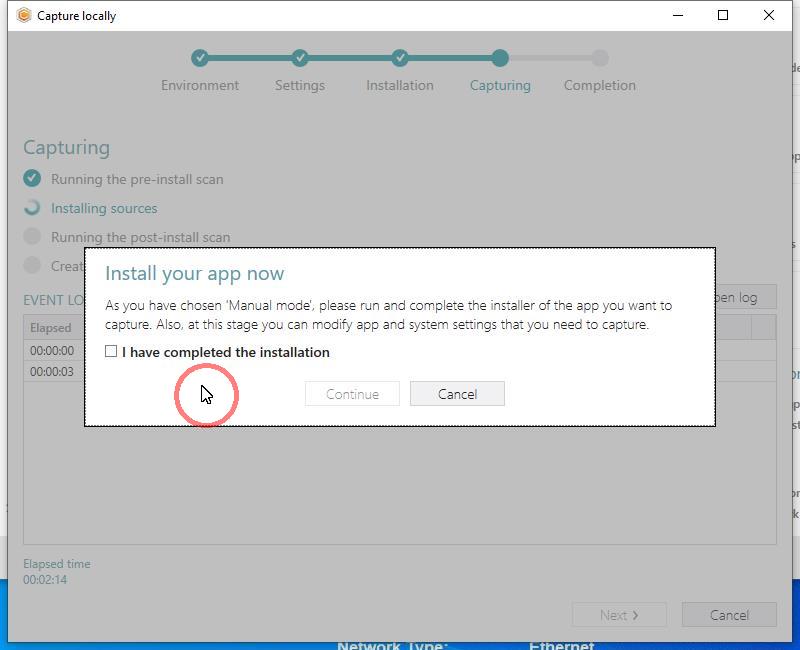This screenshot has height=650, width=800.
Task: Click the Environment step checkmark circle
Action: pos(200,58)
